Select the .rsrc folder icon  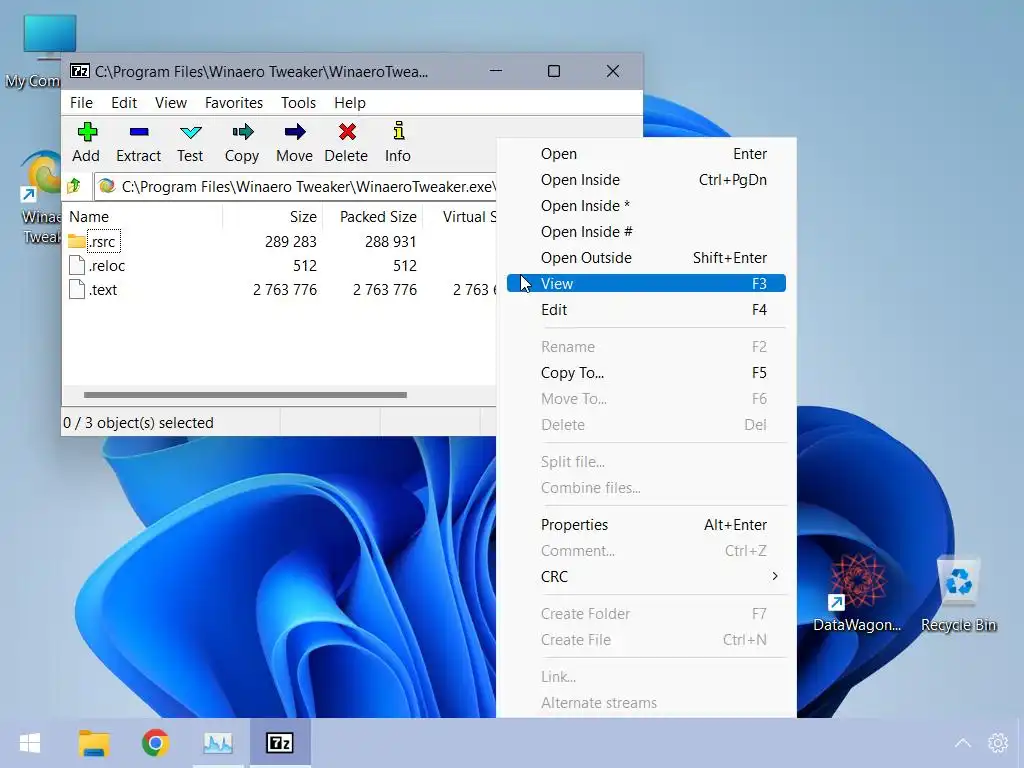click(76, 241)
